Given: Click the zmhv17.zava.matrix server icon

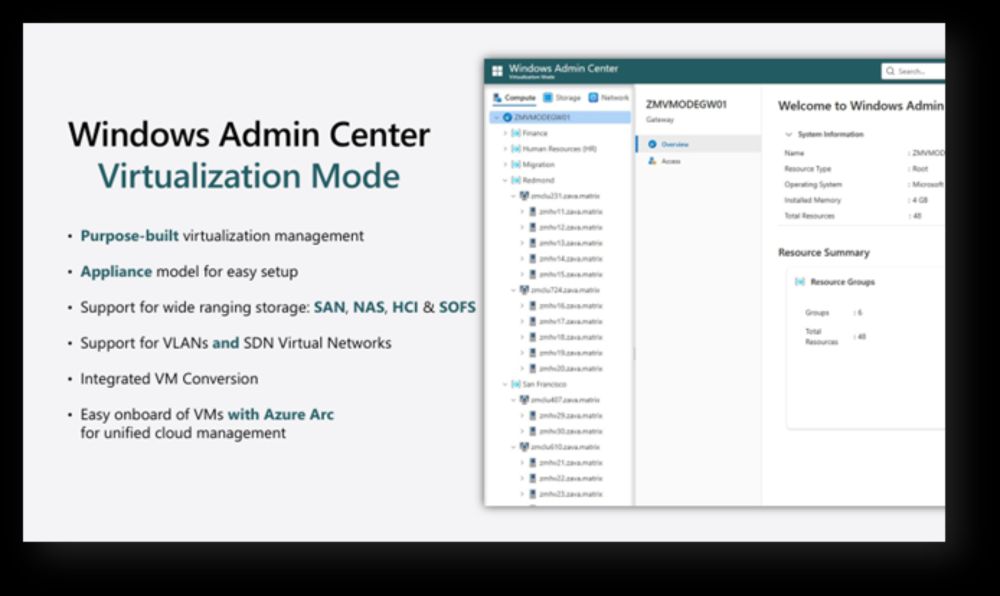Looking at the screenshot, I should [533, 321].
